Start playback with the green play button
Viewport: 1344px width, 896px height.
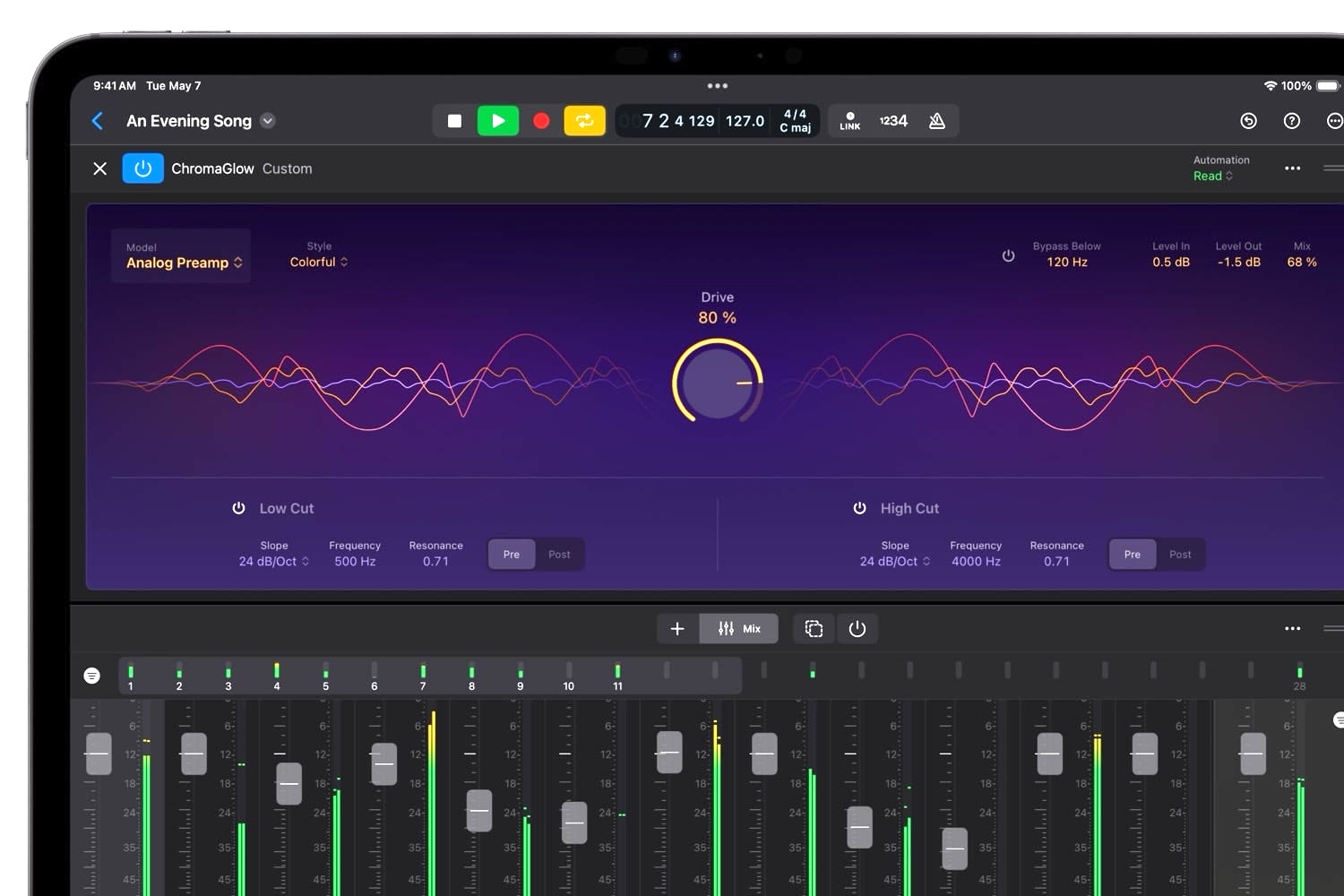click(498, 121)
